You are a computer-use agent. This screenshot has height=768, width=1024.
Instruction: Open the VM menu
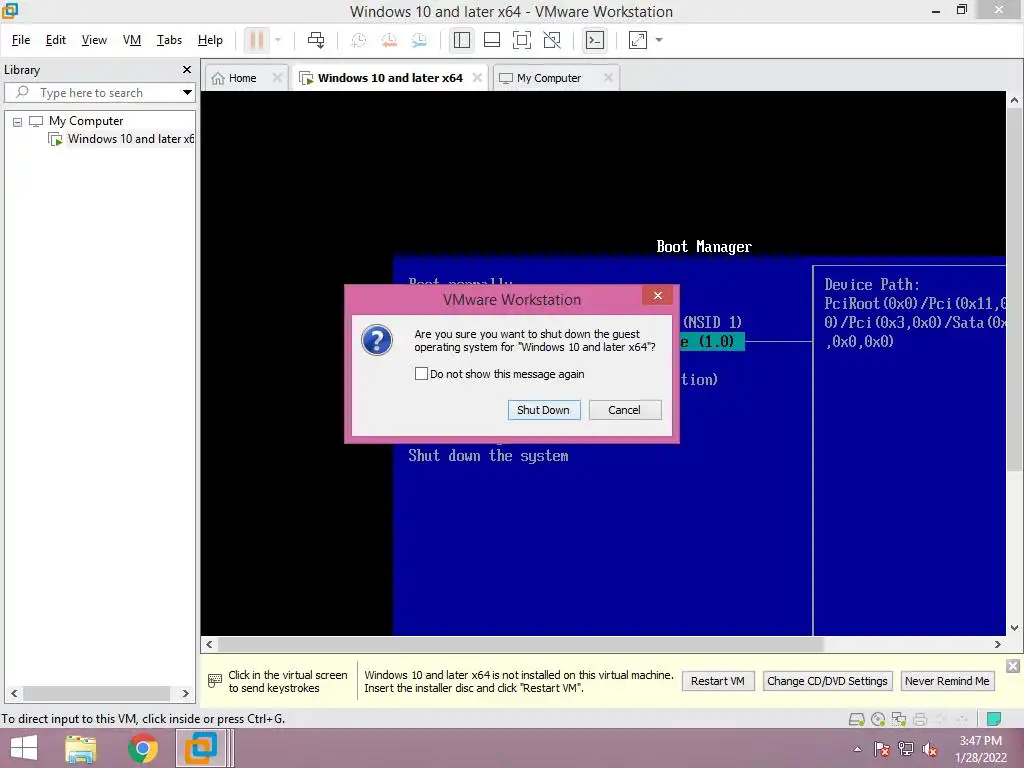[x=132, y=40]
